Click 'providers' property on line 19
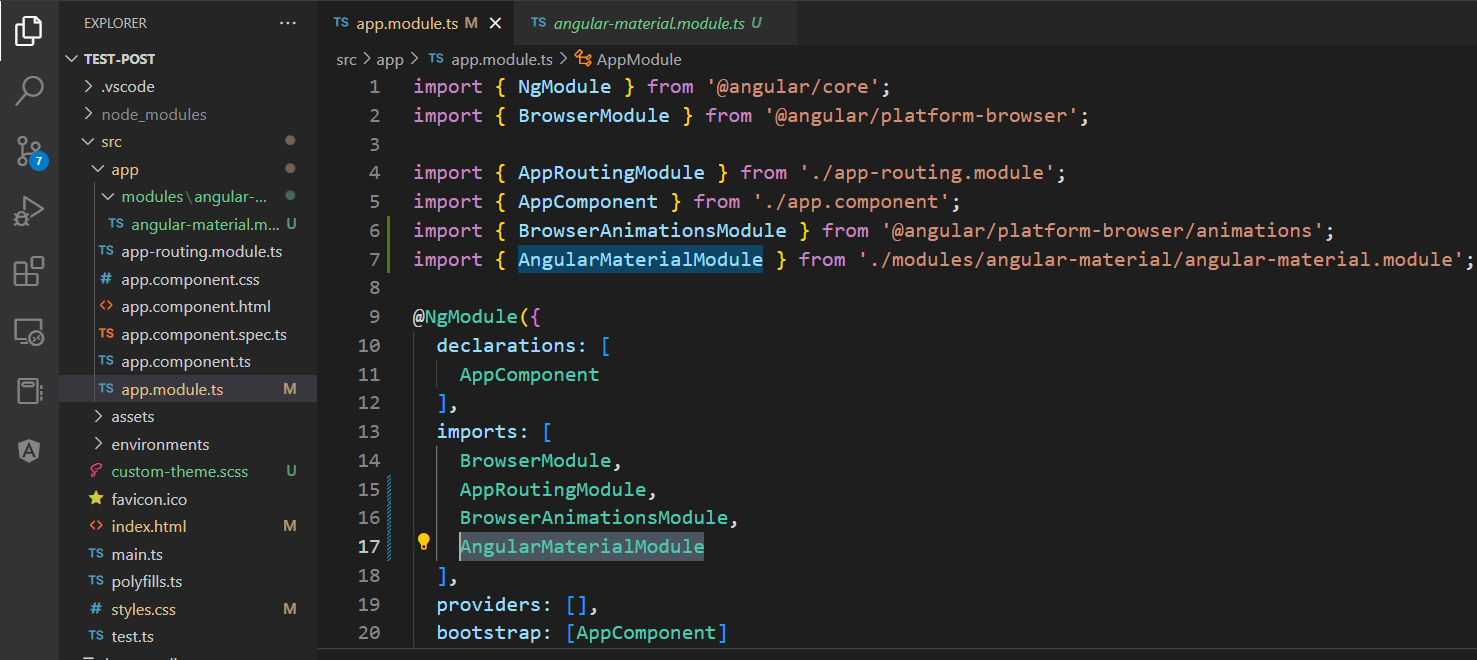 pyautogui.click(x=489, y=605)
